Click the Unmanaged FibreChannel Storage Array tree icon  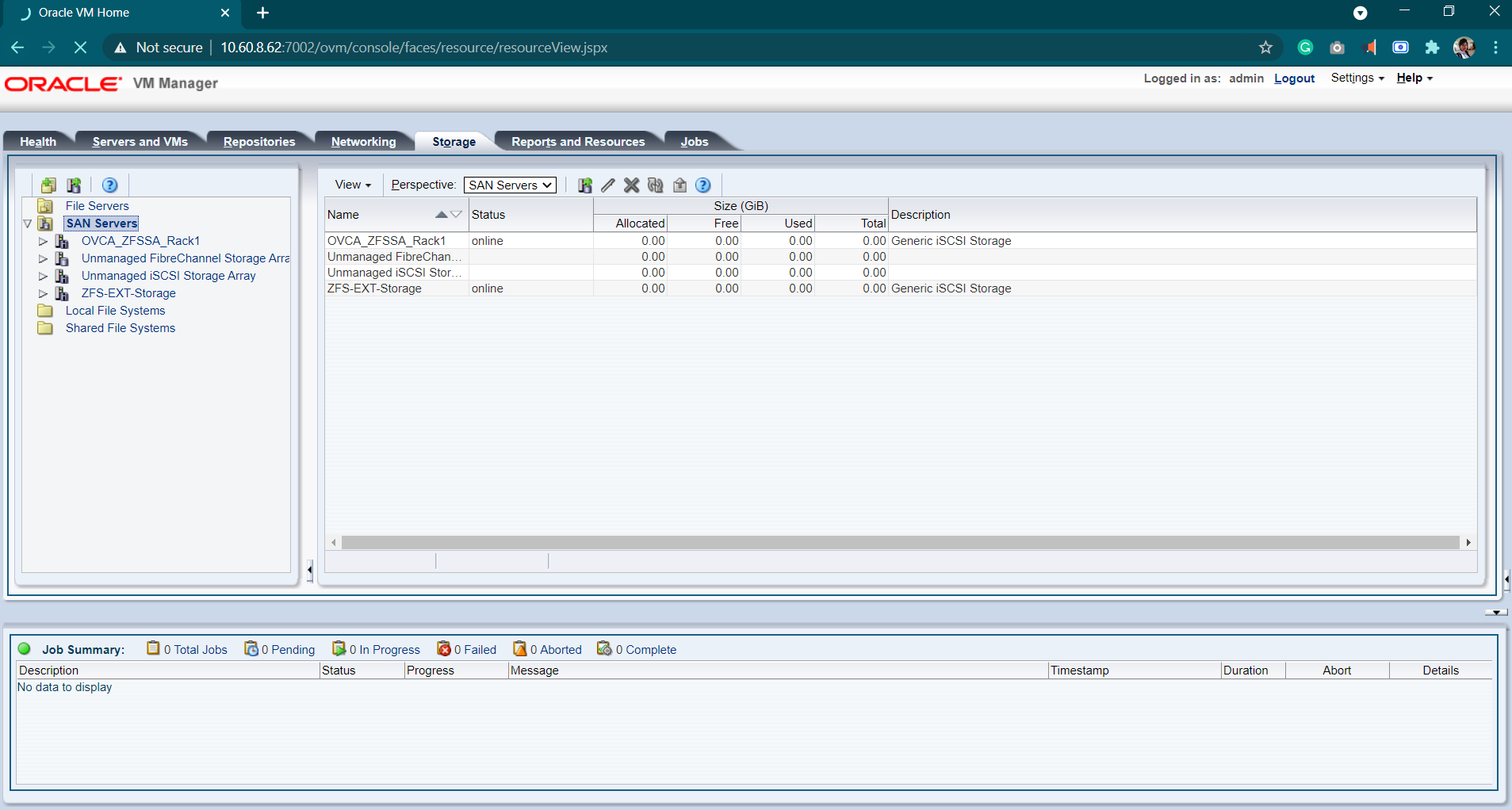click(62, 258)
